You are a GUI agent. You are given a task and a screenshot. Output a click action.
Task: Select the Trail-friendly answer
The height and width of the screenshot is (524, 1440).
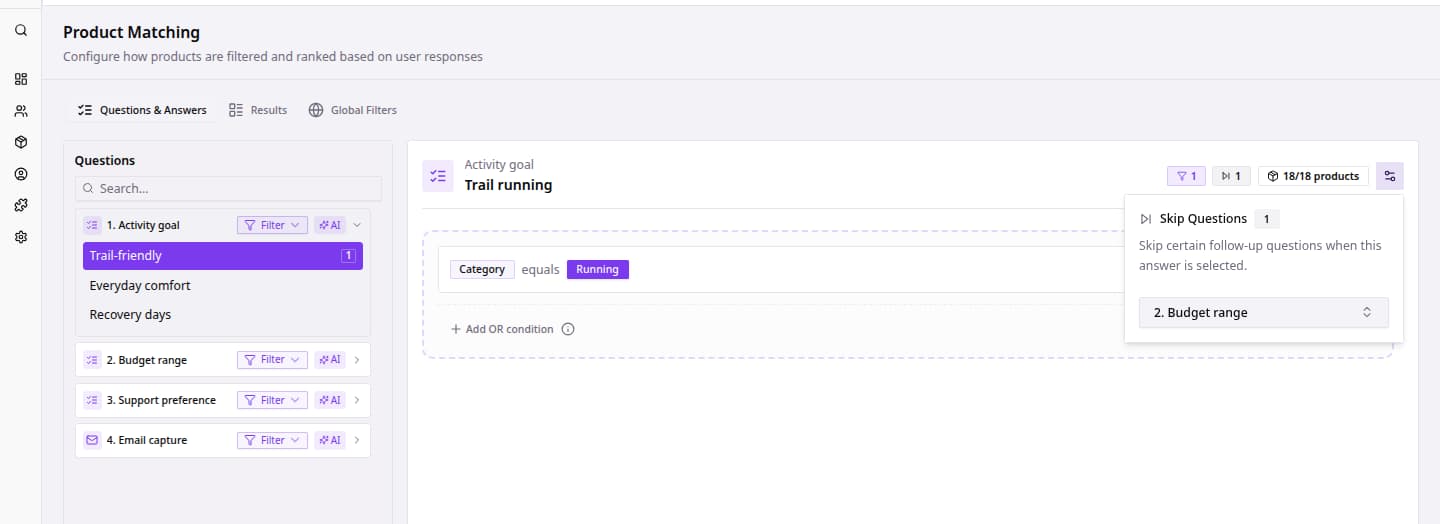click(x=223, y=256)
